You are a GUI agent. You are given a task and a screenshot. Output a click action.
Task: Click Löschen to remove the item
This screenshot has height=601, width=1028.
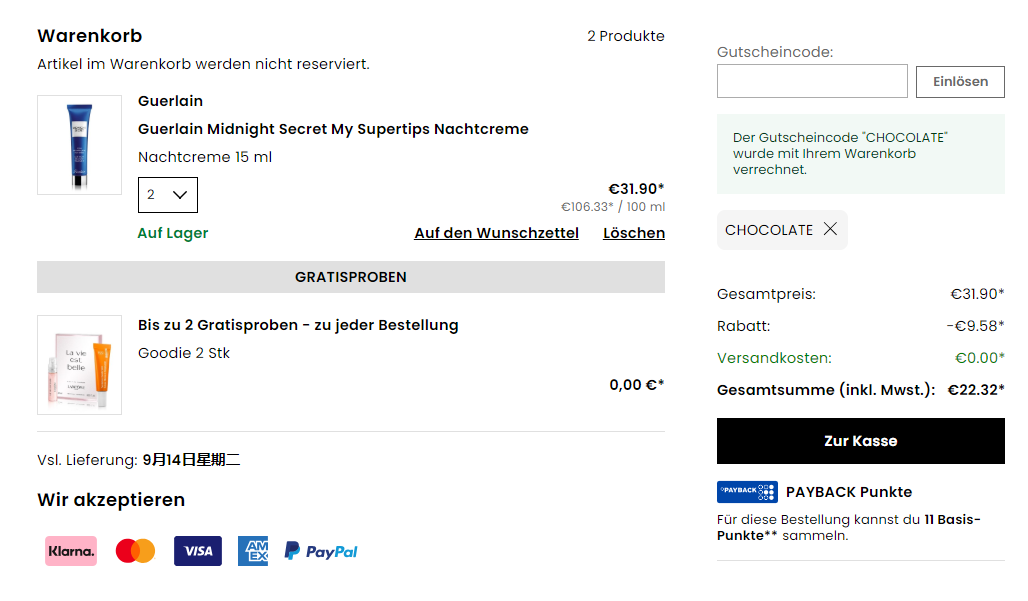[634, 233]
